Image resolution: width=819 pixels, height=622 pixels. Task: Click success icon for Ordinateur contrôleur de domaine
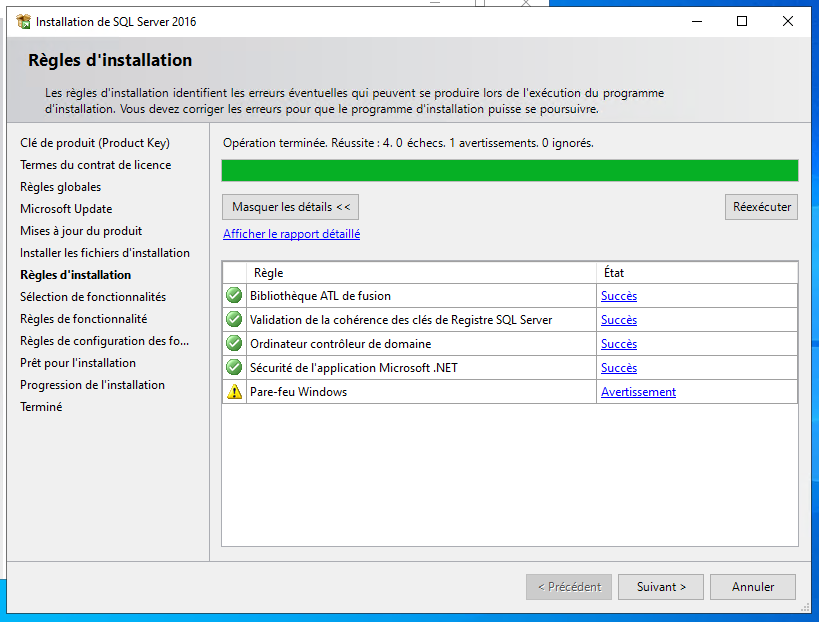[x=234, y=343]
